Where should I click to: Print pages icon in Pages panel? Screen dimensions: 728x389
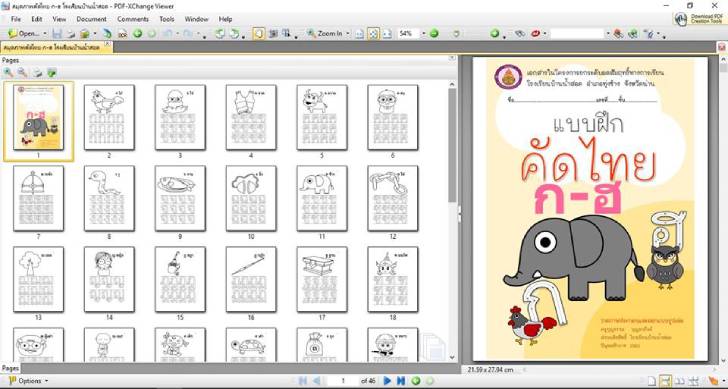pyautogui.click(x=37, y=72)
